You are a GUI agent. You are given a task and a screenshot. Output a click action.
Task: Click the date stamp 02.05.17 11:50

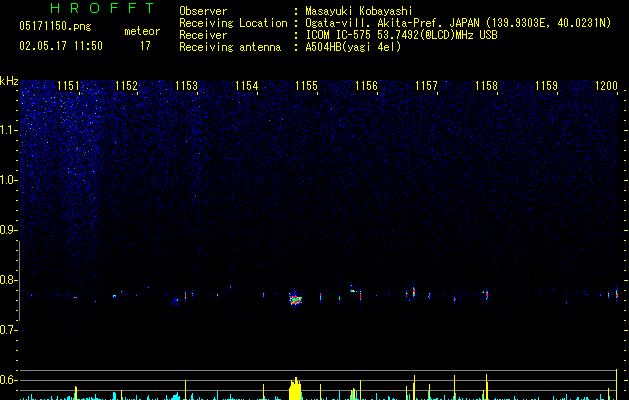61,46
